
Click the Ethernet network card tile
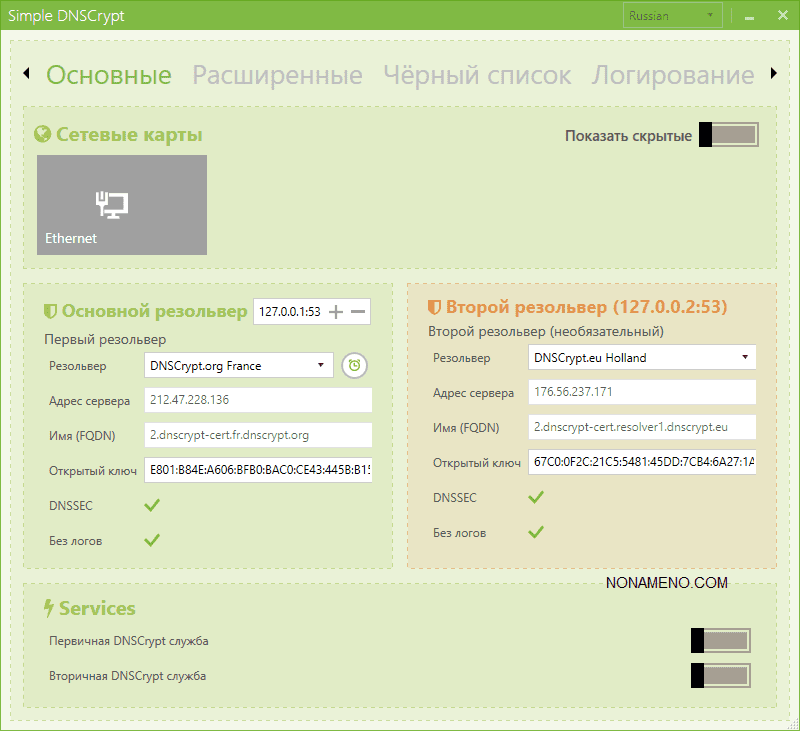click(x=122, y=205)
